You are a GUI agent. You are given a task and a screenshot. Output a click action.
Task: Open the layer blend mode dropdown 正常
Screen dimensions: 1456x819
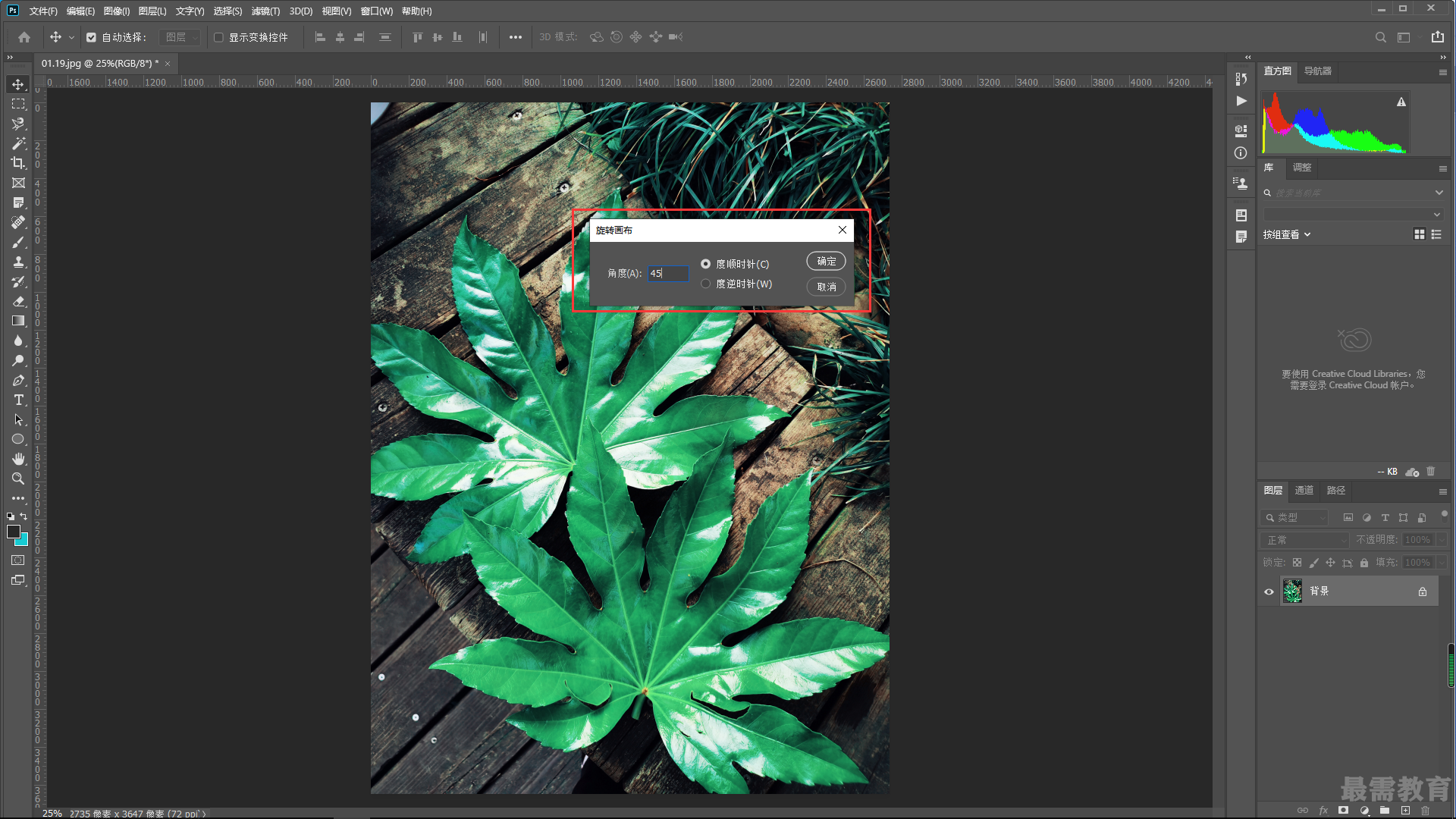coord(1304,540)
